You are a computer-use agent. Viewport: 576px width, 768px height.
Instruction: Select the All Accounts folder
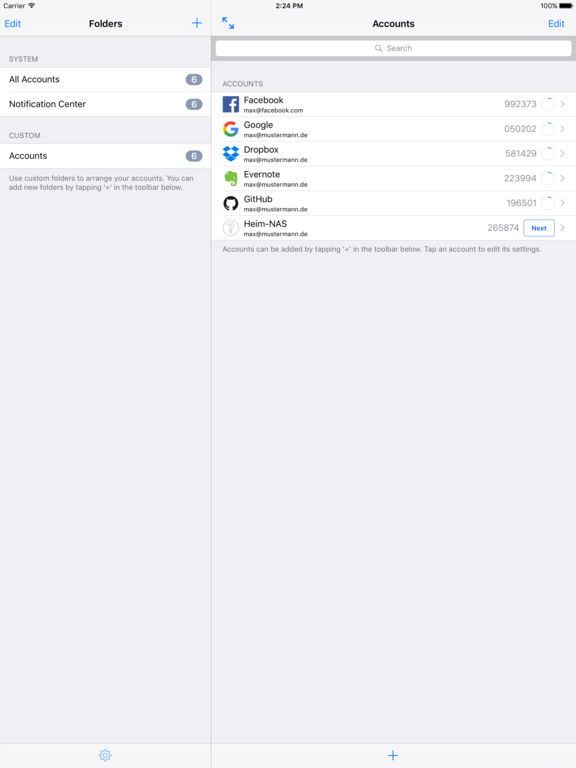[105, 79]
